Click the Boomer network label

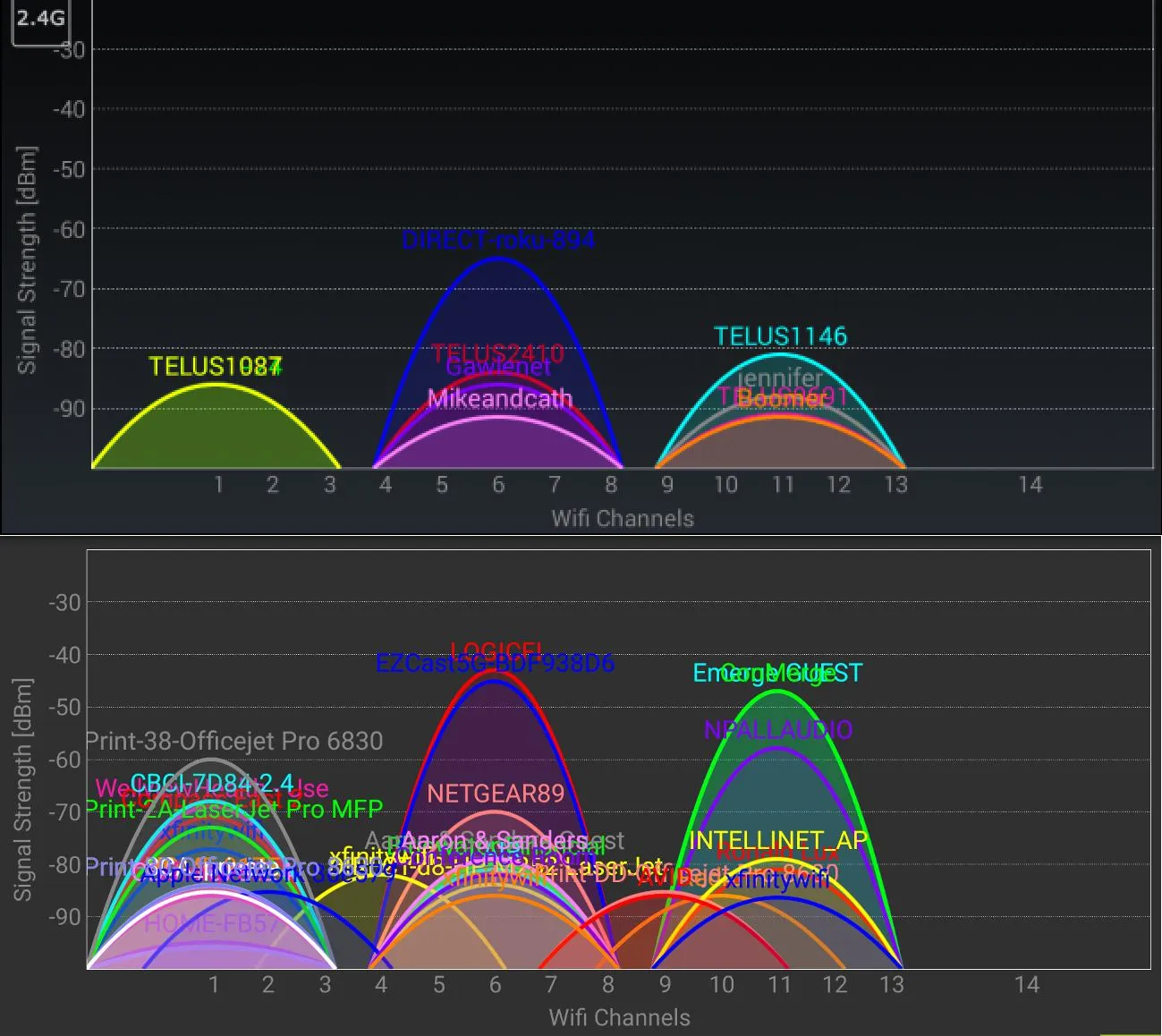point(781,398)
